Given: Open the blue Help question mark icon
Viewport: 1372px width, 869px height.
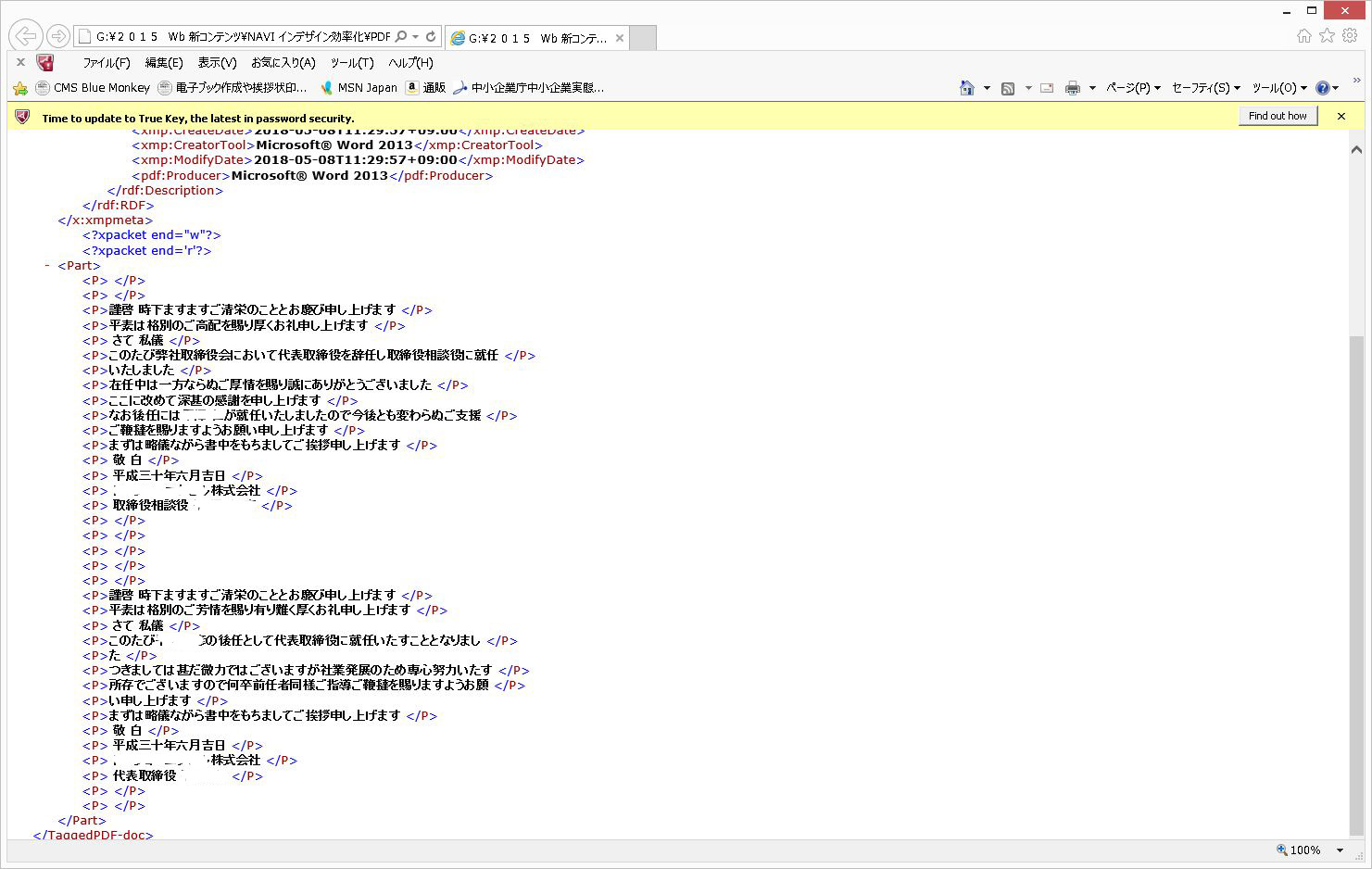Looking at the screenshot, I should coord(1322,88).
